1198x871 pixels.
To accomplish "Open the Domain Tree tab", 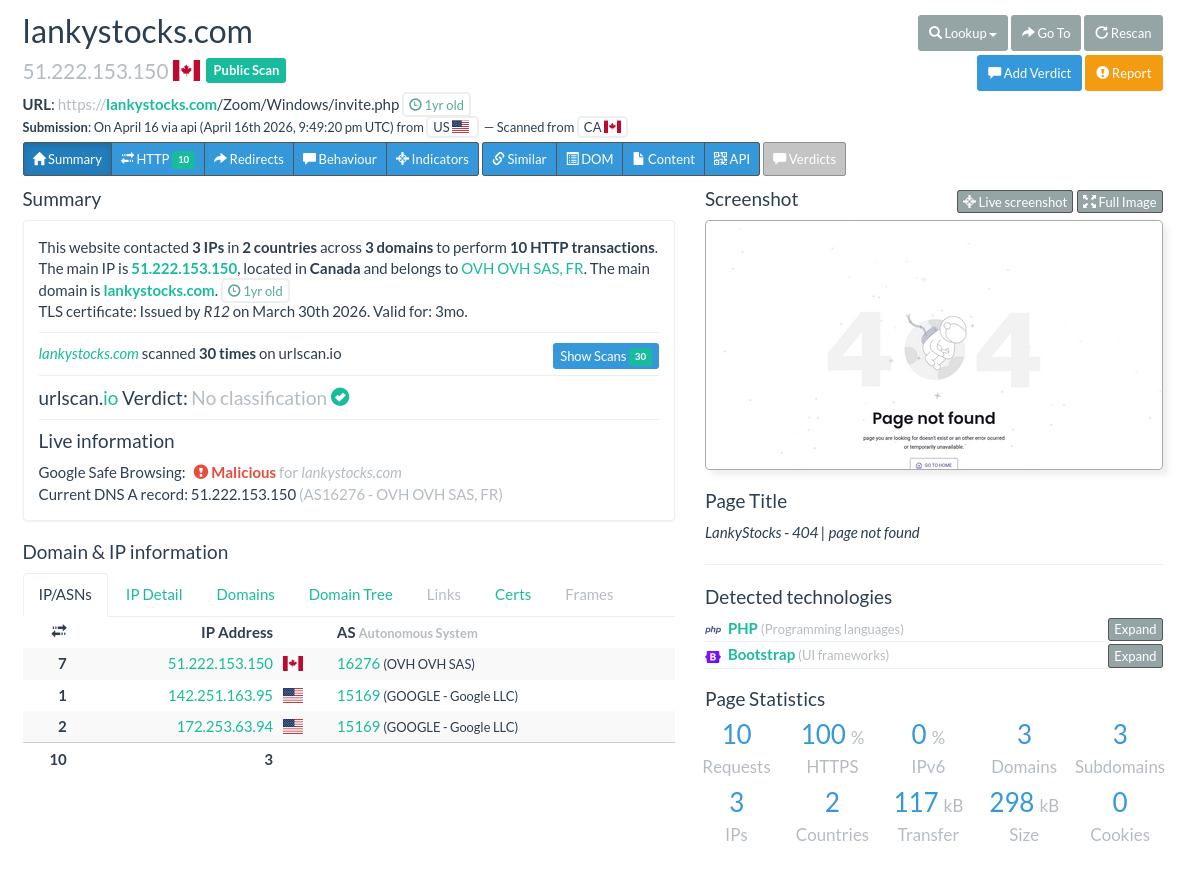I will (x=350, y=594).
